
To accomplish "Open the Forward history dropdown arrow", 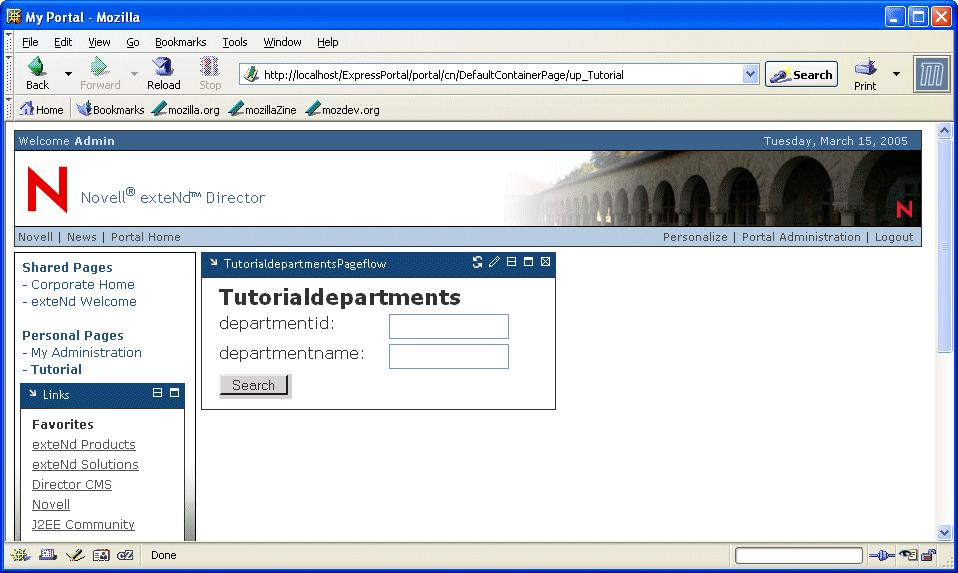I will point(134,74).
